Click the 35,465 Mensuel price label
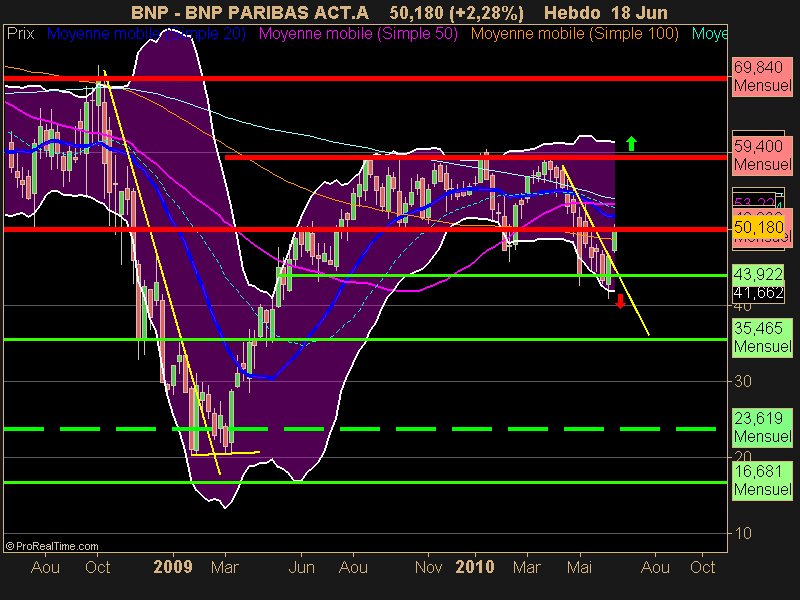The image size is (800, 600). coord(762,337)
